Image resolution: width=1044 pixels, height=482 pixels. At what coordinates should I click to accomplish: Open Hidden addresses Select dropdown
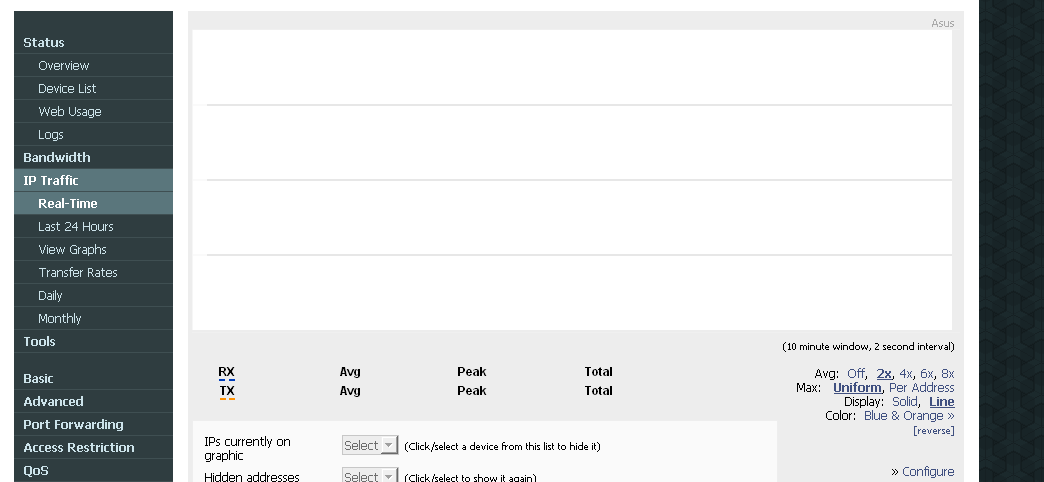(370, 476)
